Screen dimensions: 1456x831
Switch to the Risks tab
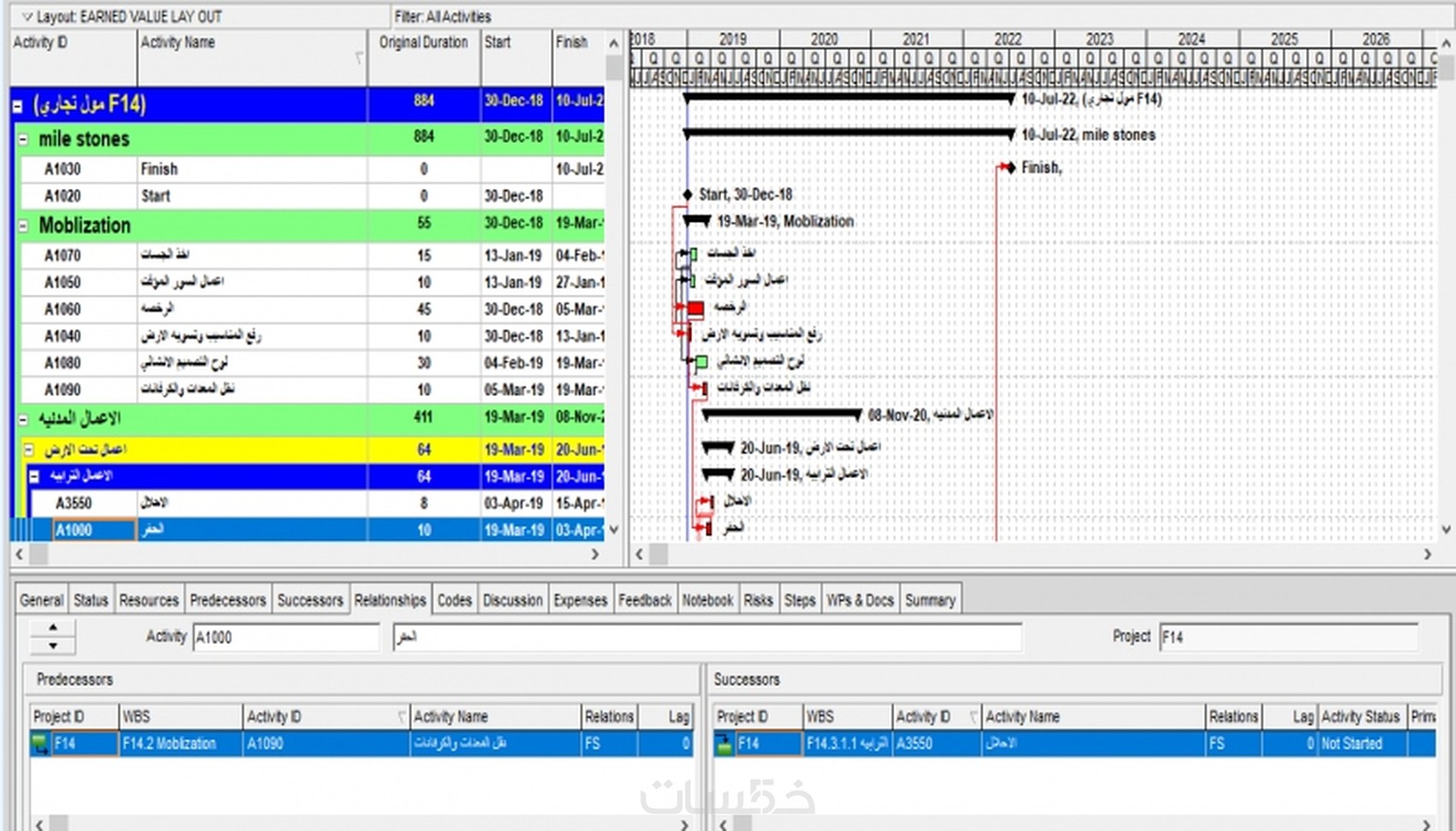(758, 600)
